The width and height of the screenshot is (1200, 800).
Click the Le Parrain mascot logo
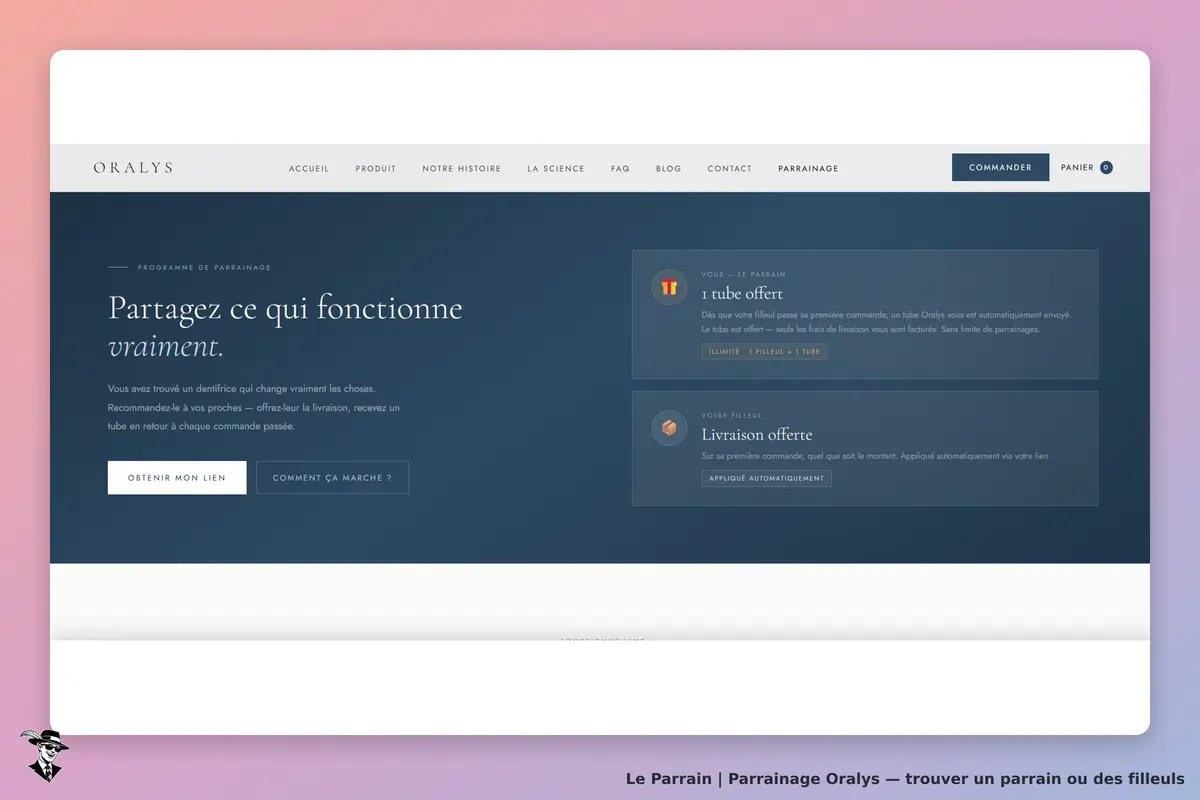tap(44, 755)
